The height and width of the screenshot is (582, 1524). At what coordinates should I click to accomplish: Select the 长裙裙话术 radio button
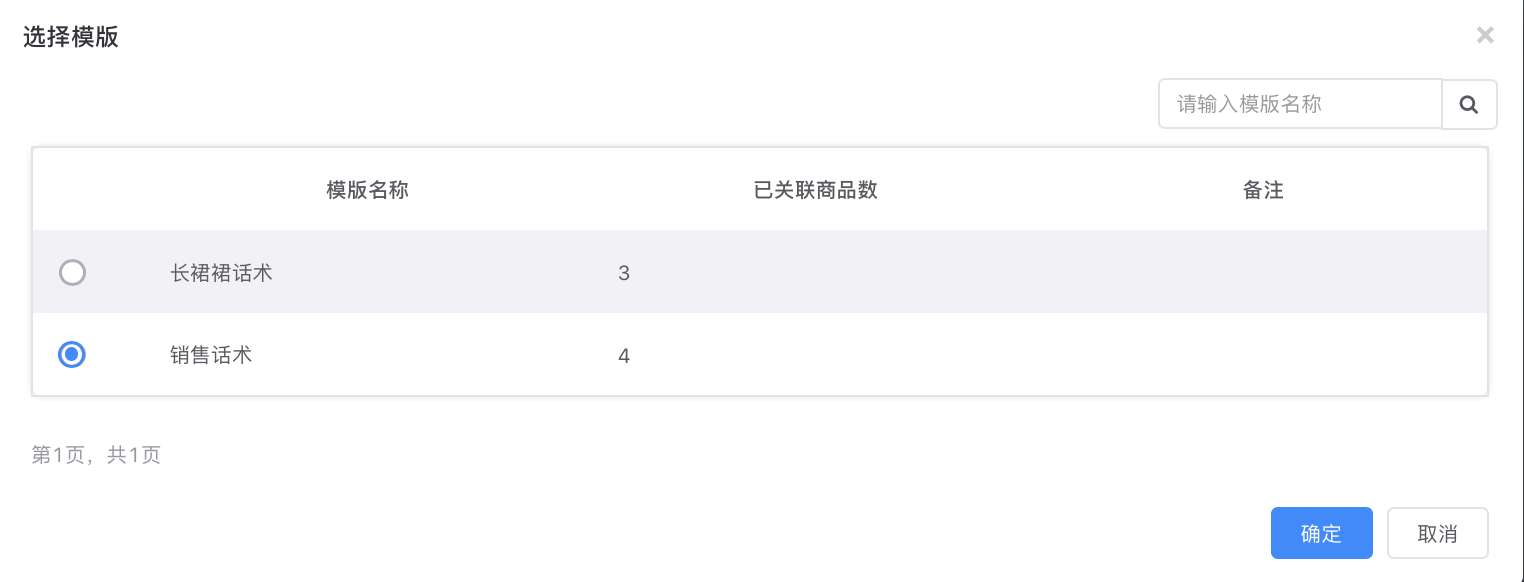72,272
